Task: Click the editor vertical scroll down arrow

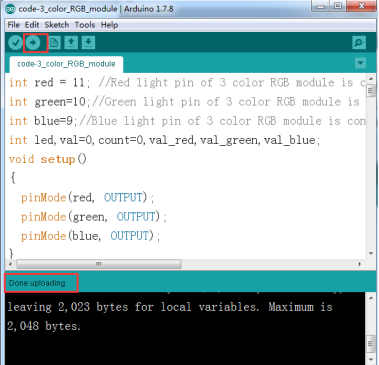Action: click(x=371, y=253)
